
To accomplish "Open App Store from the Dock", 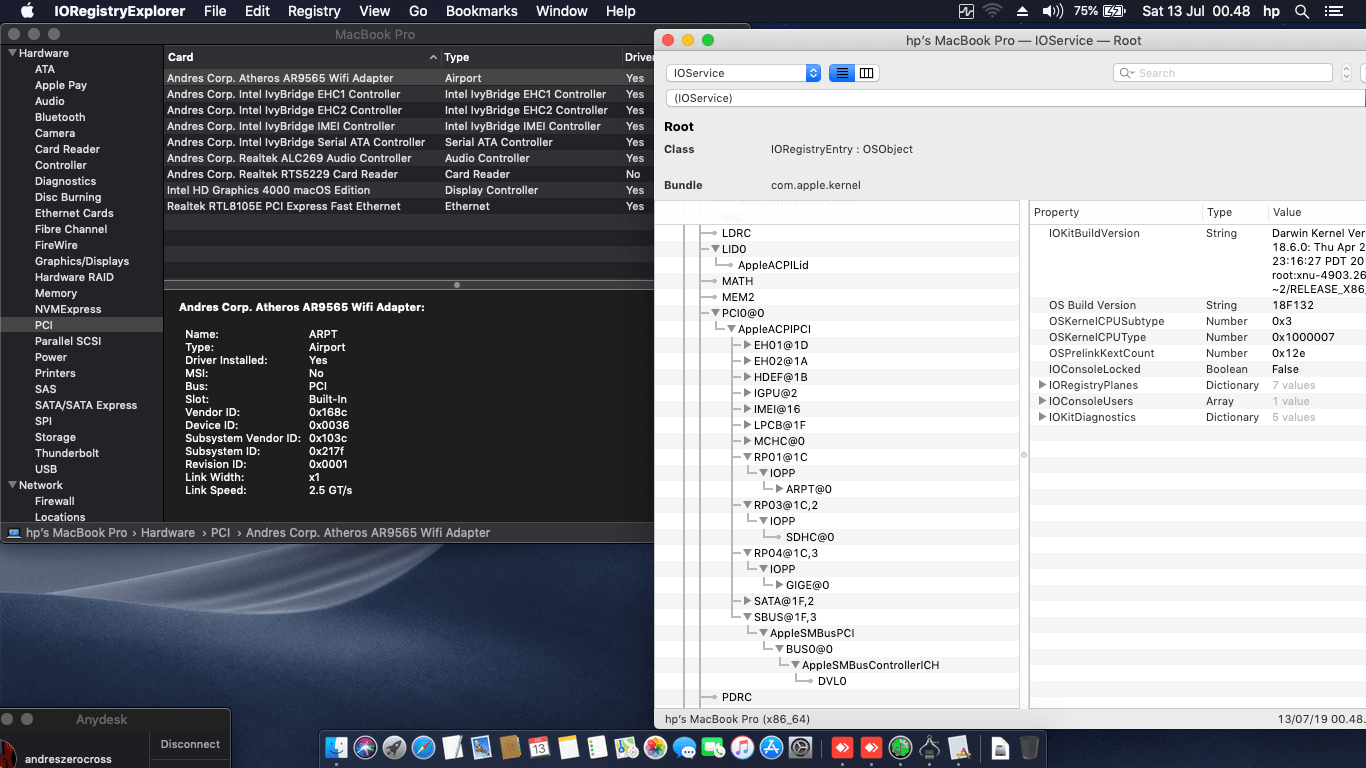I will pyautogui.click(x=771, y=747).
